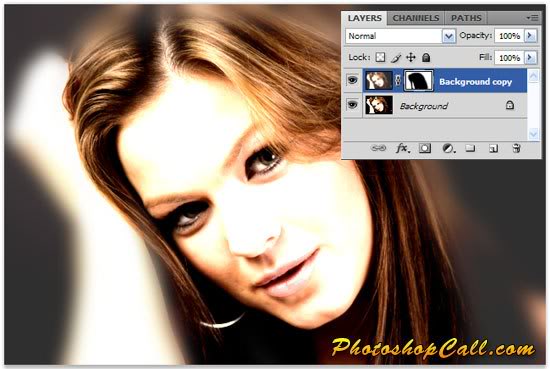
Task: Create a new layer
Action: (494, 149)
